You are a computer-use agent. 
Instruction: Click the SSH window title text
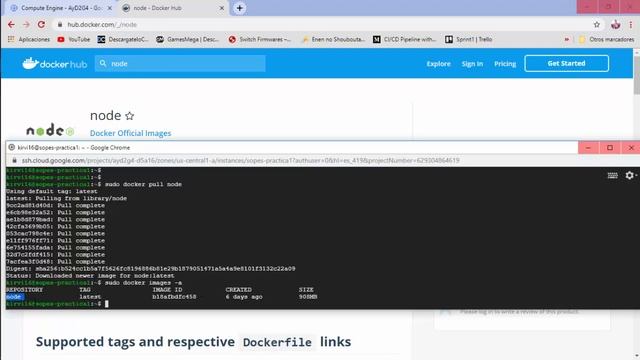(x=73, y=148)
